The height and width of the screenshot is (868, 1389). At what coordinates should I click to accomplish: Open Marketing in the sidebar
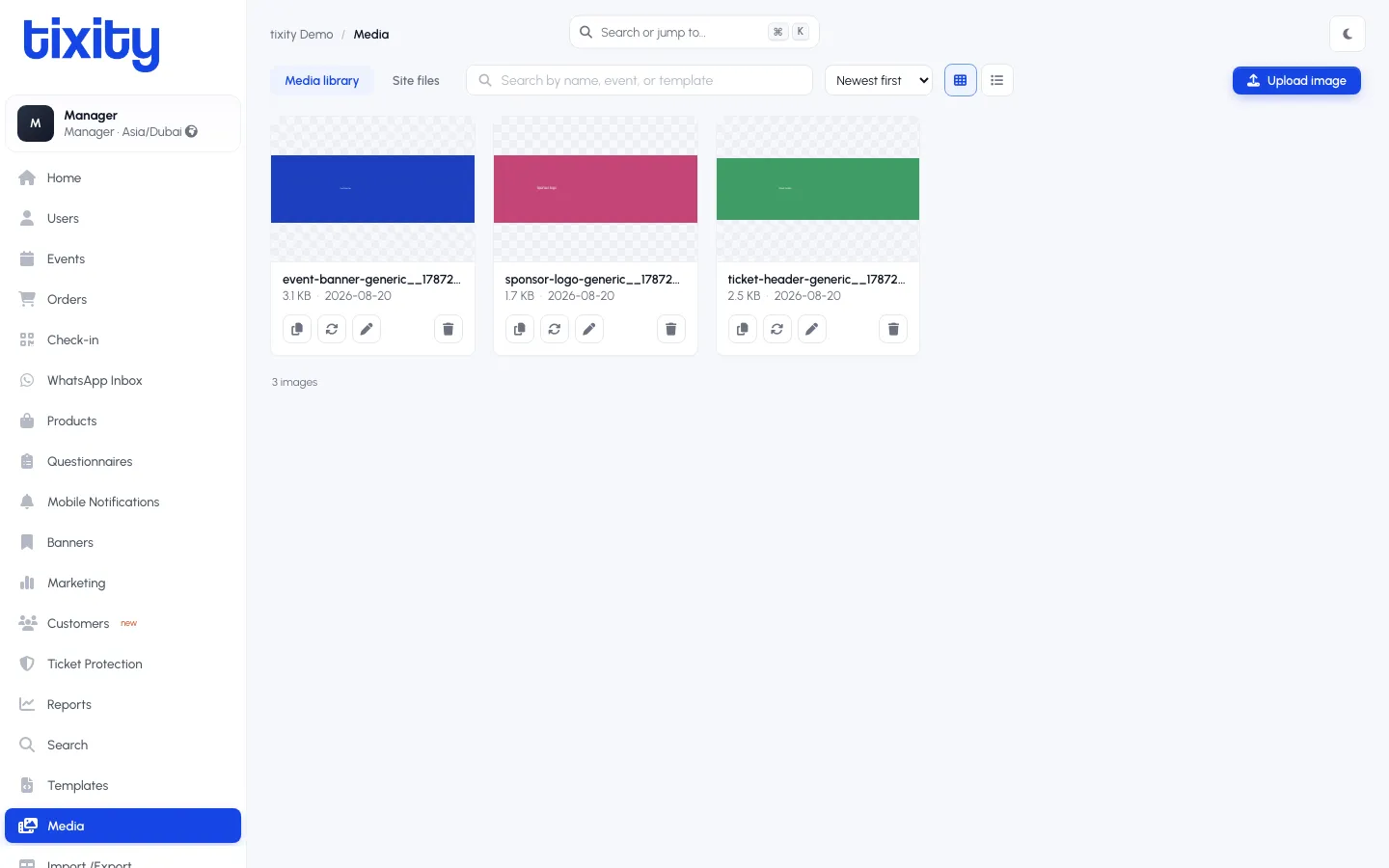(x=123, y=583)
